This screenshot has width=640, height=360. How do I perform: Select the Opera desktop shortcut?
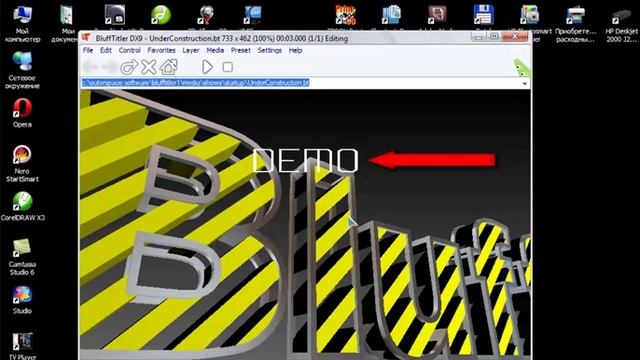[22, 113]
